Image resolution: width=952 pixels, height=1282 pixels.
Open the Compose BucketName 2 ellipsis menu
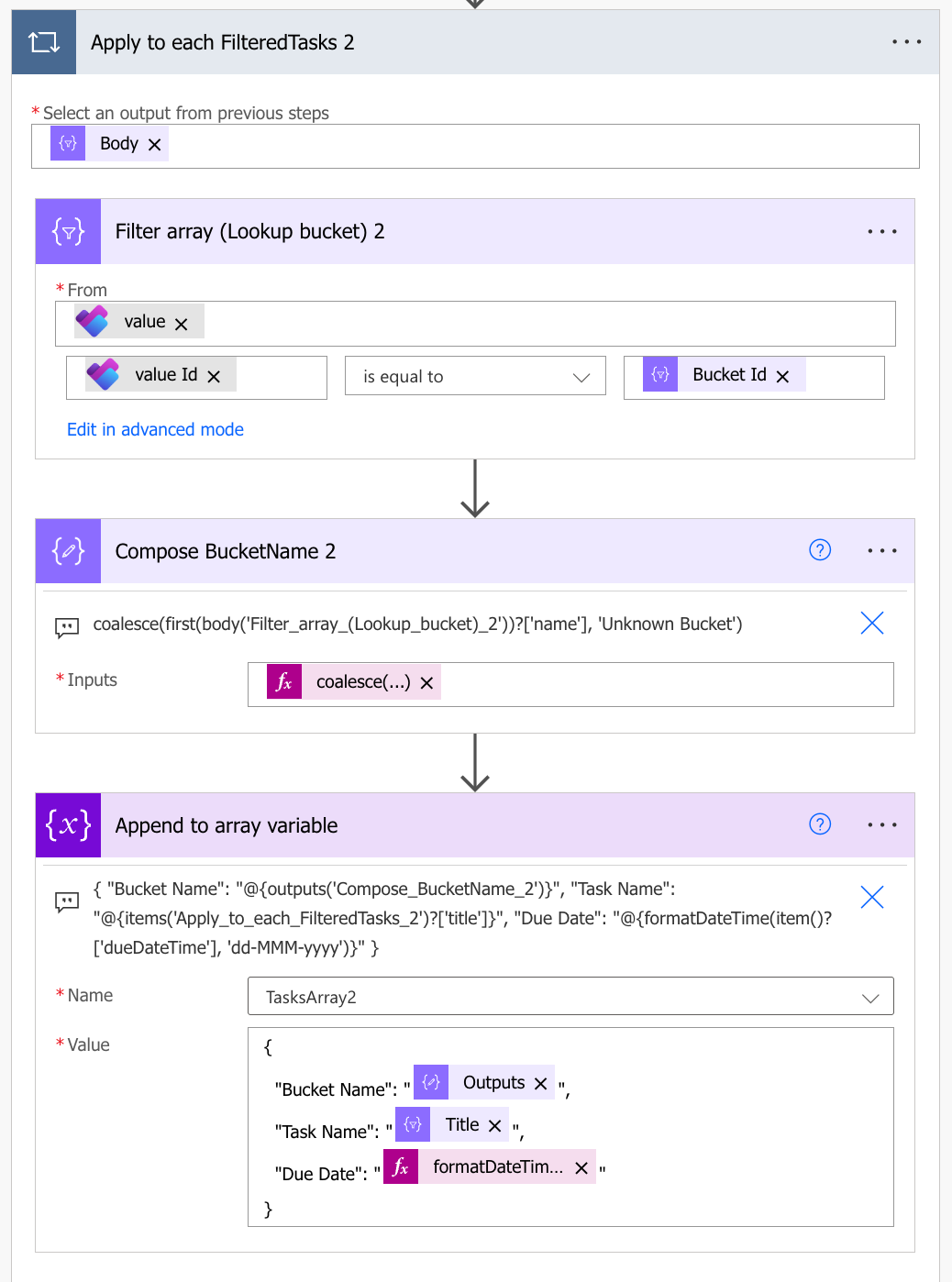(x=882, y=551)
